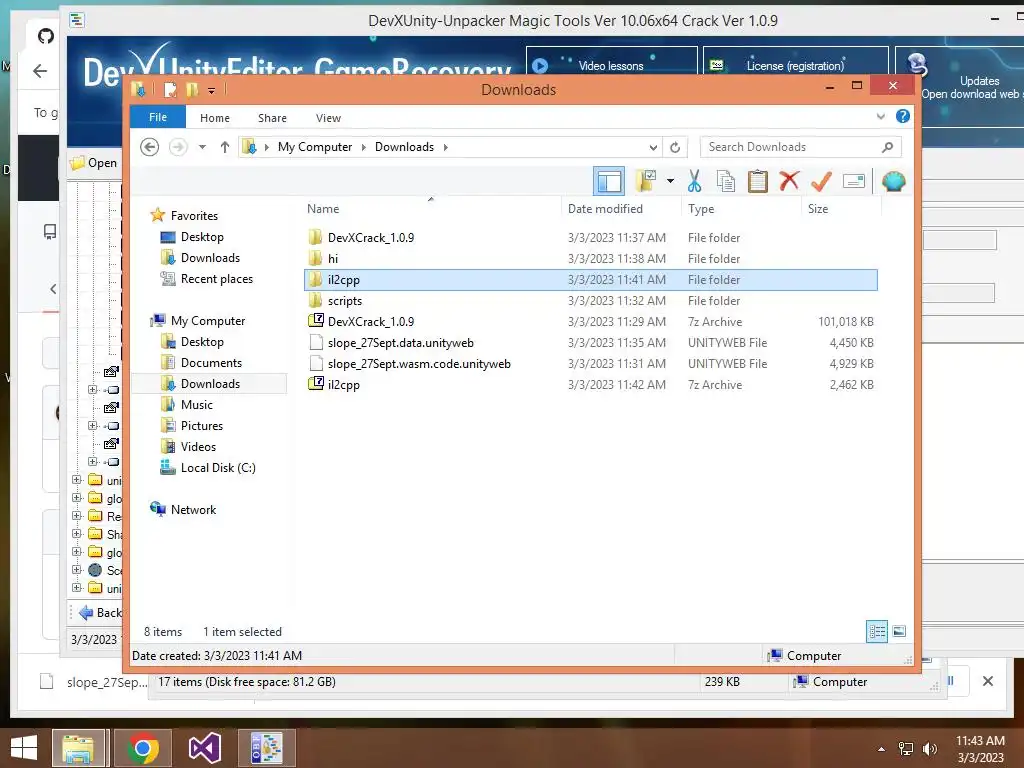Sort by the Name column header
This screenshot has height=768, width=1024.
tap(323, 209)
